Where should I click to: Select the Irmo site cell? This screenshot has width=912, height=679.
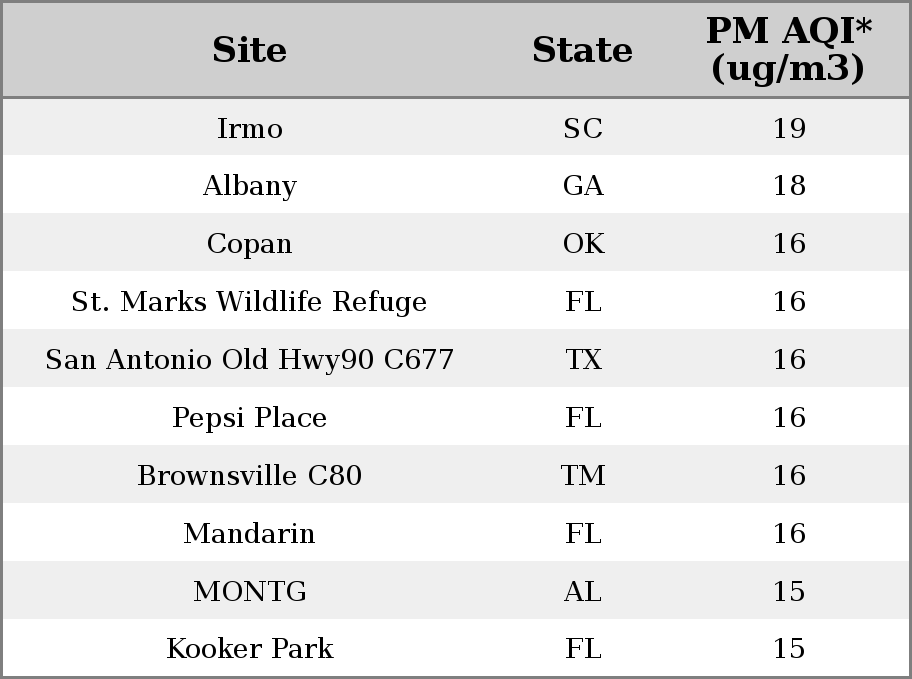tap(250, 128)
